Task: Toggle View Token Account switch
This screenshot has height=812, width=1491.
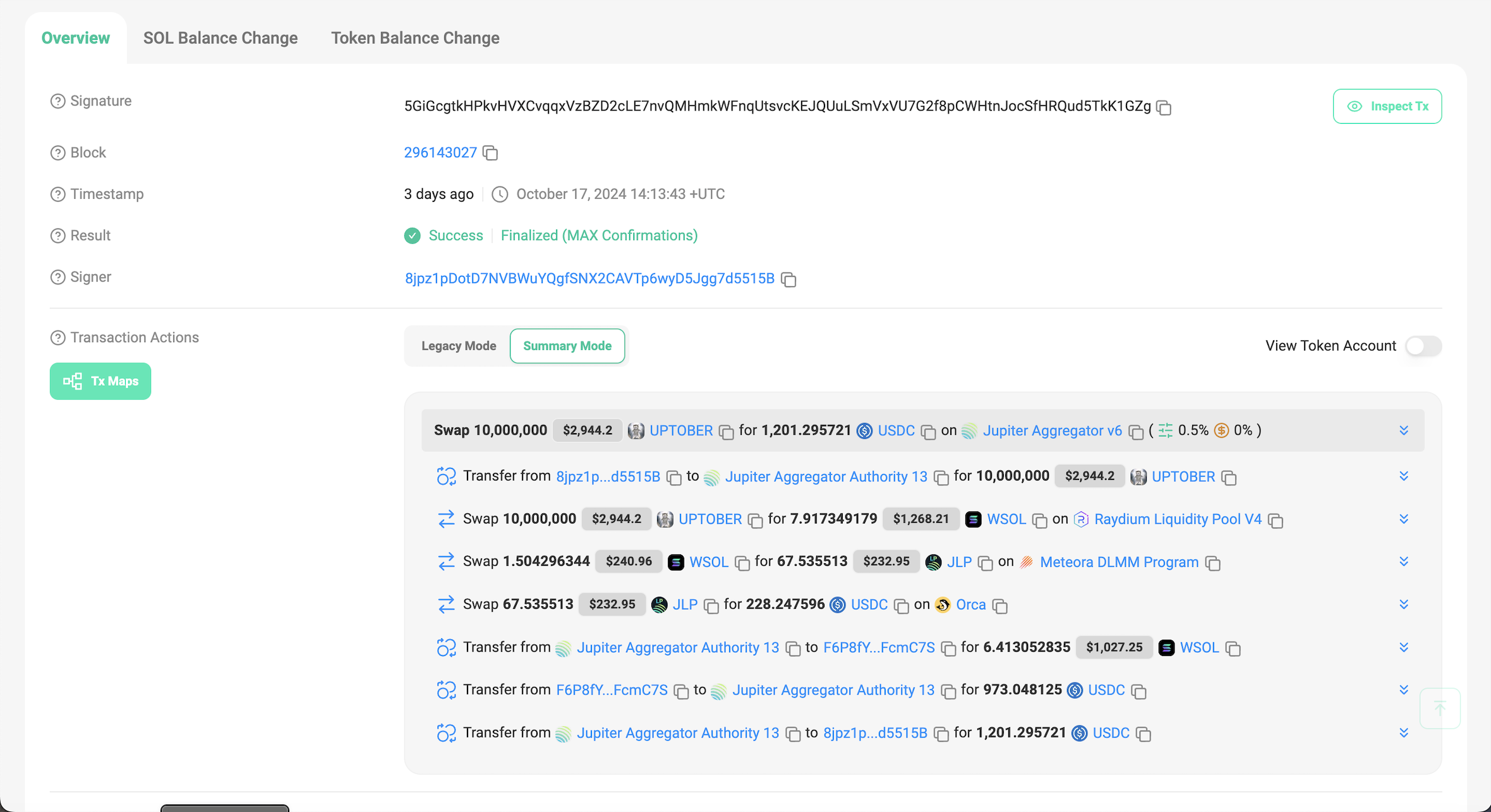Action: point(1423,346)
